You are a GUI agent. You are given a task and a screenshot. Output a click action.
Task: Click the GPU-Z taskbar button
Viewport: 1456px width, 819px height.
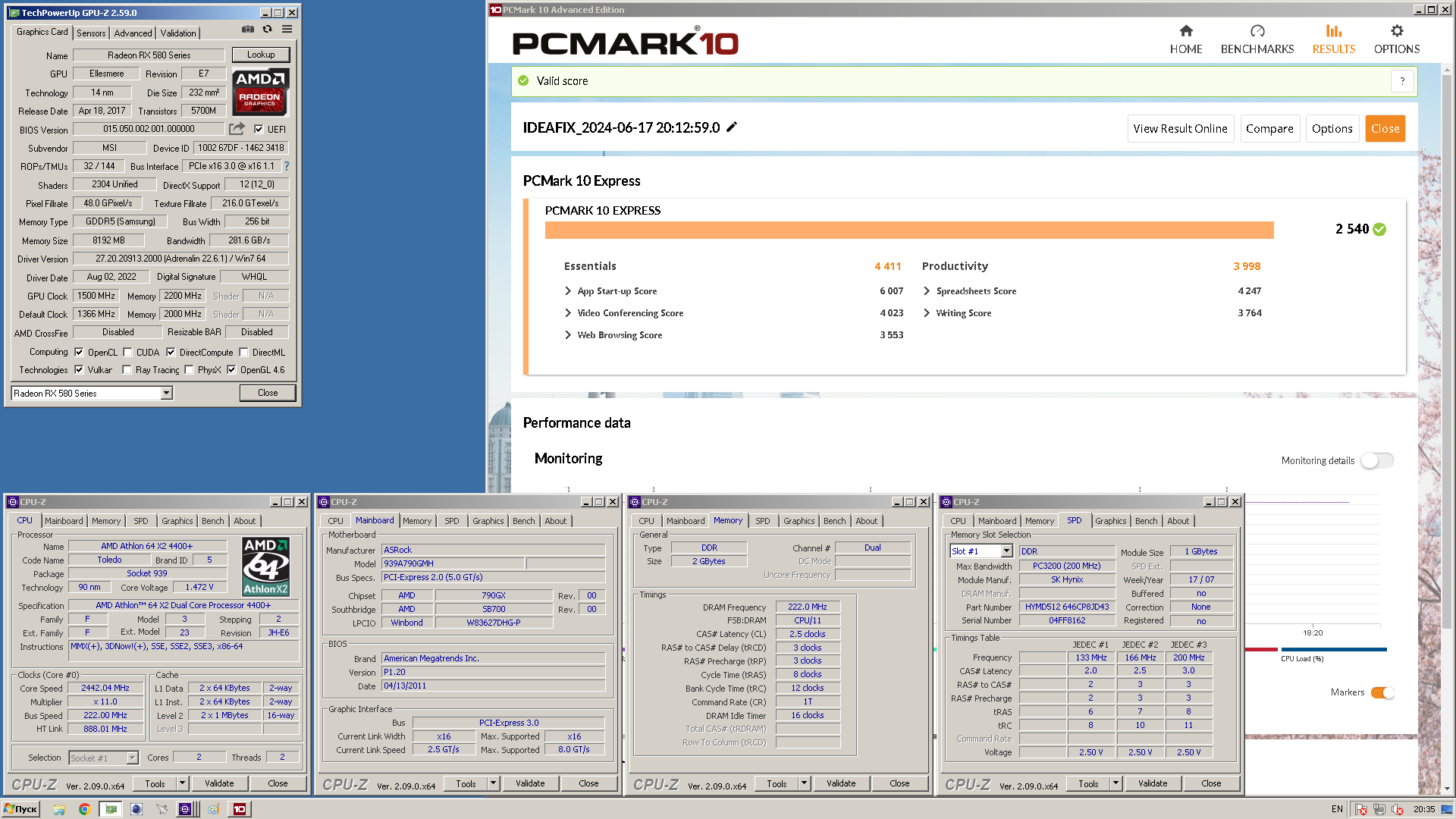pyautogui.click(x=111, y=809)
